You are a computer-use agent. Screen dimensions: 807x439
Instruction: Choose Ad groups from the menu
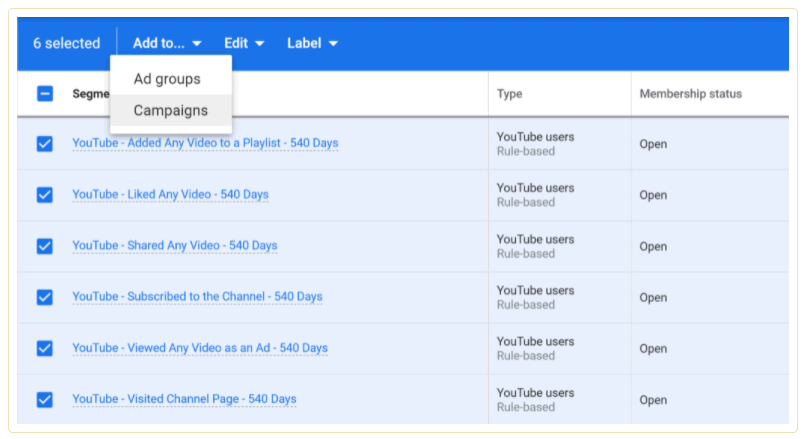coord(167,79)
